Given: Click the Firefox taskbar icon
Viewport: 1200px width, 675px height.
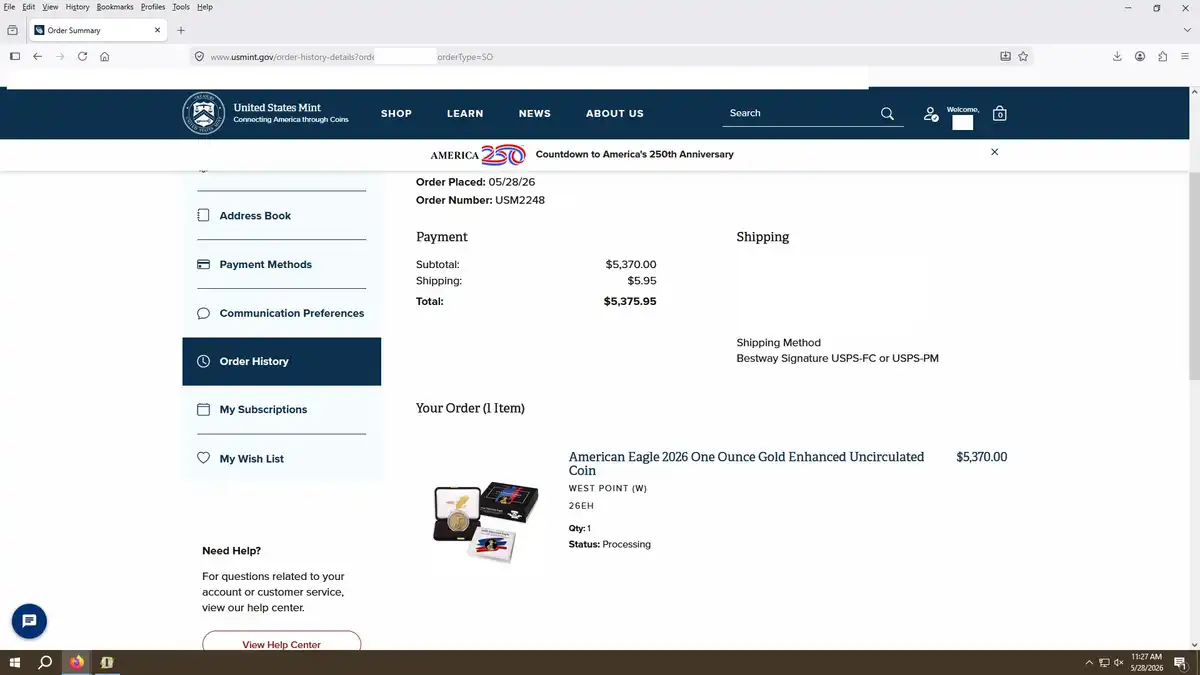Looking at the screenshot, I should pyautogui.click(x=76, y=662).
